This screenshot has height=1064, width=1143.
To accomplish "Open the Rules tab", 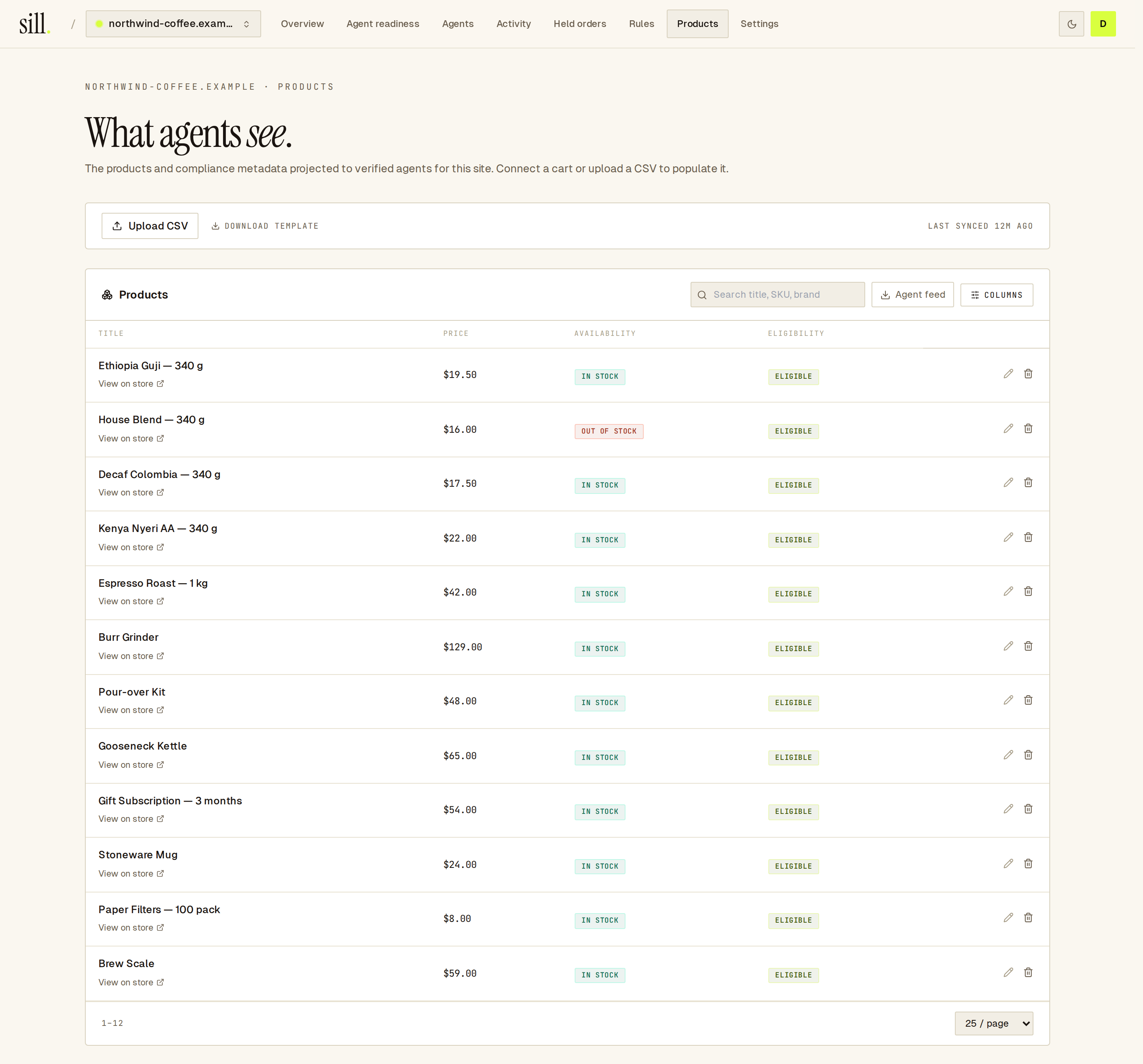I will click(x=641, y=23).
